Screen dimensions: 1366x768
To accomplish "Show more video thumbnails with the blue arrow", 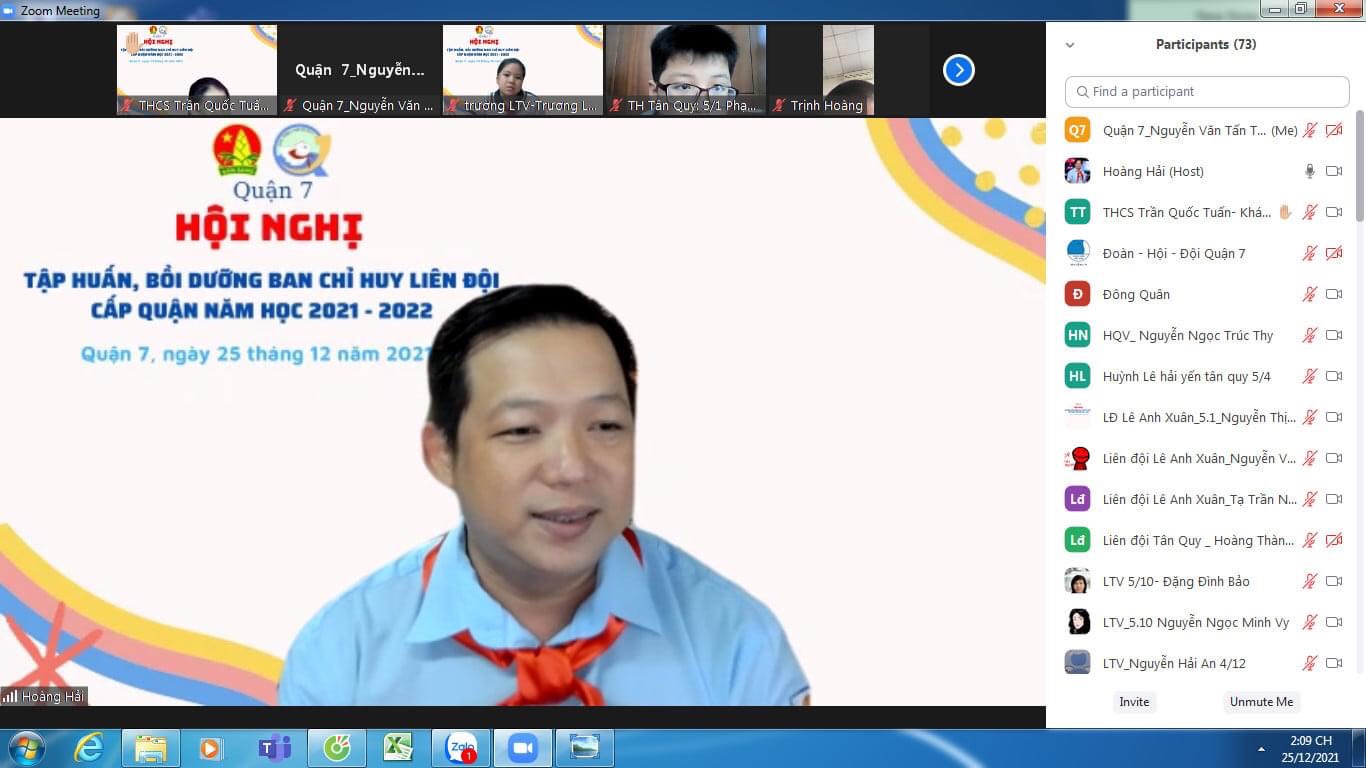I will [959, 70].
